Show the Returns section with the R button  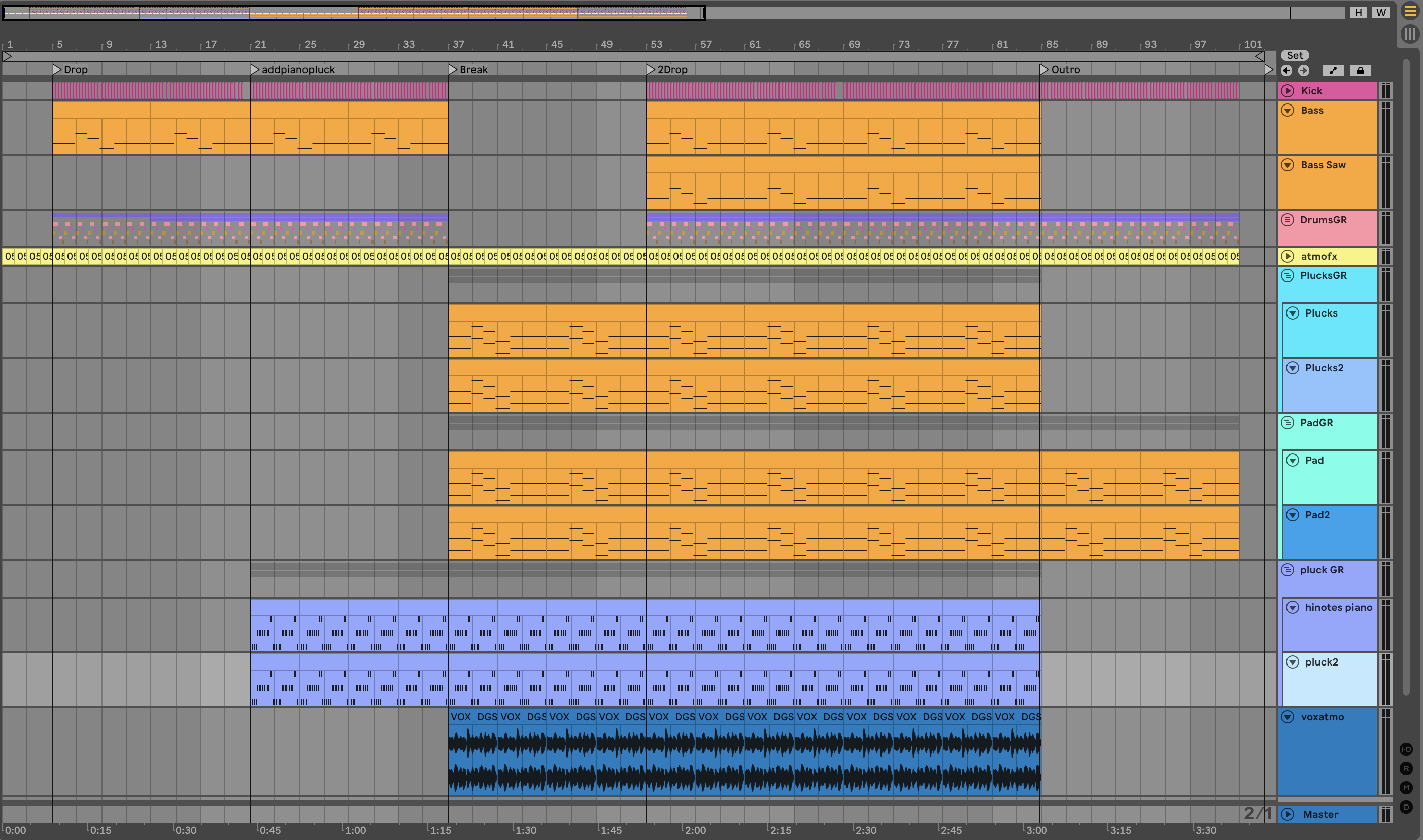tap(1406, 768)
